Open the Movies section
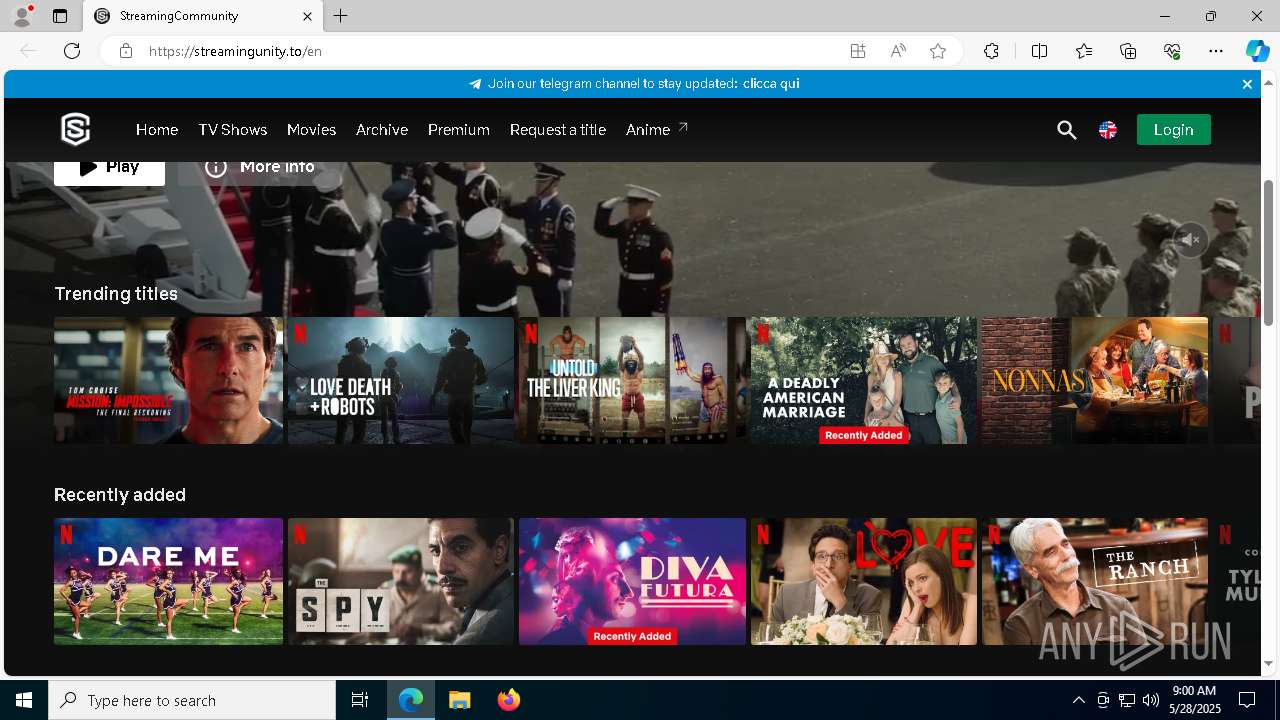The height and width of the screenshot is (720, 1280). (311, 130)
